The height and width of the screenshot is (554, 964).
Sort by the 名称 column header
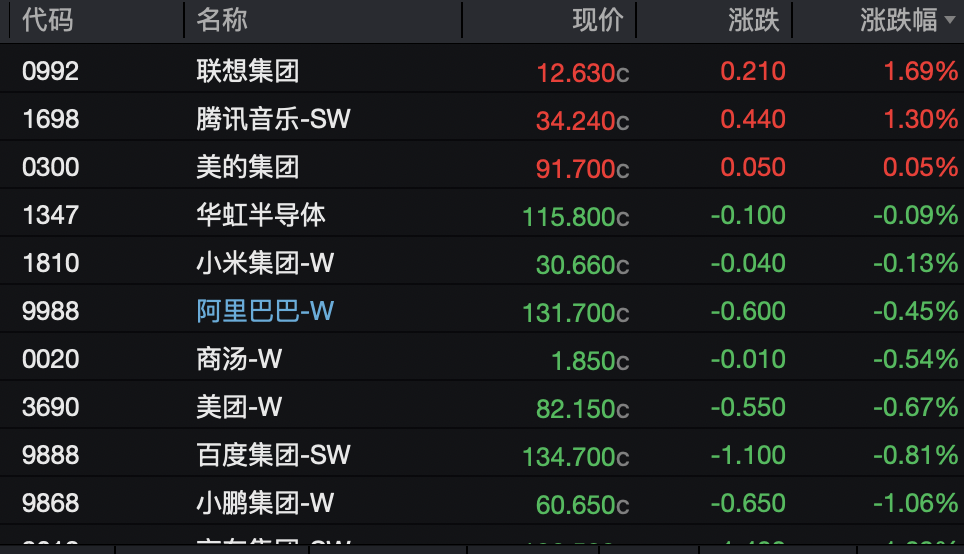222,20
